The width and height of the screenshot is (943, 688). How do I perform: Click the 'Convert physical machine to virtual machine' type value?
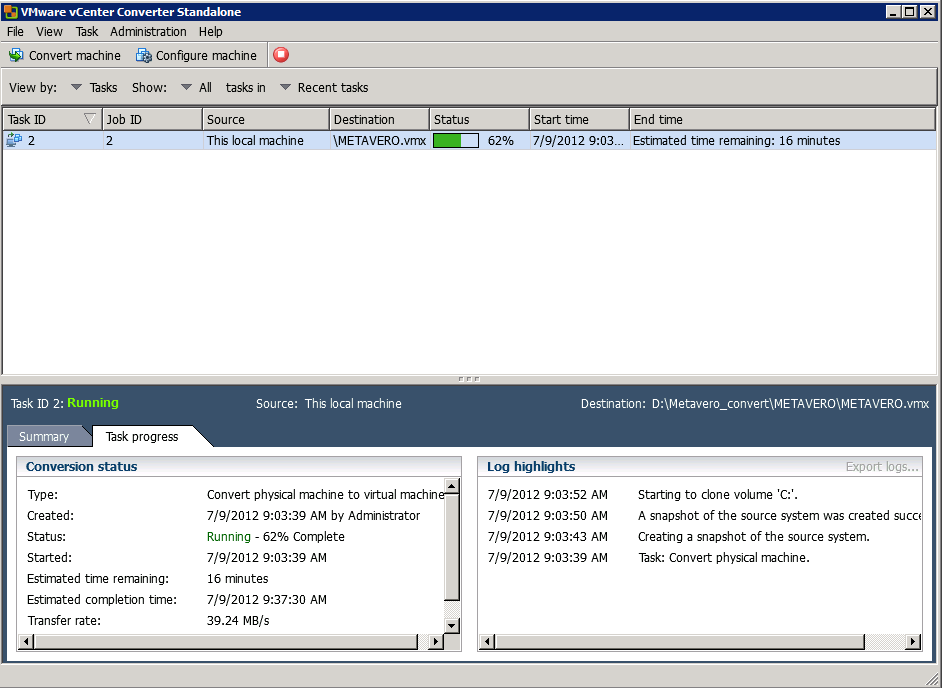click(325, 494)
